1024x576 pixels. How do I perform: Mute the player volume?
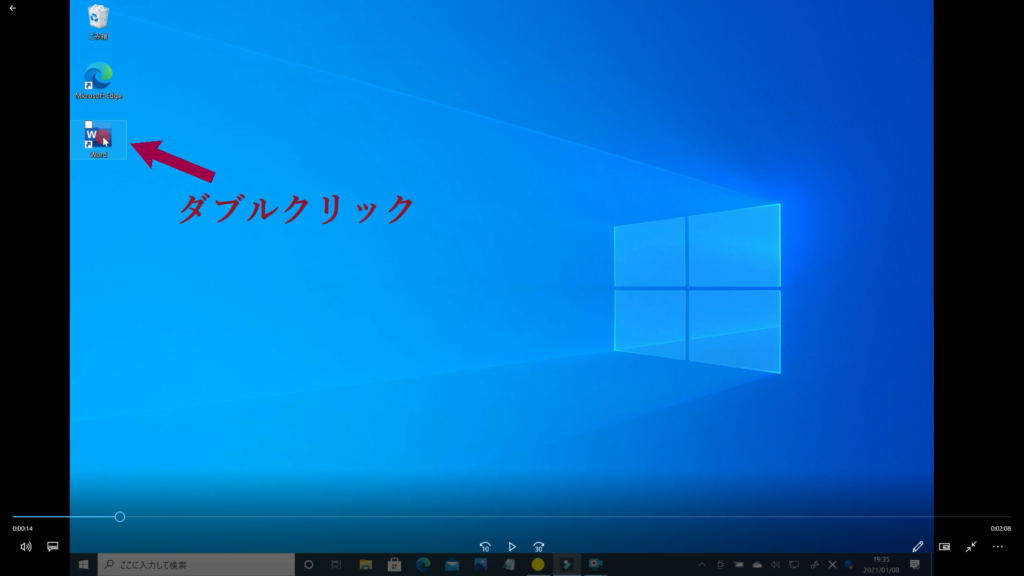click(26, 547)
